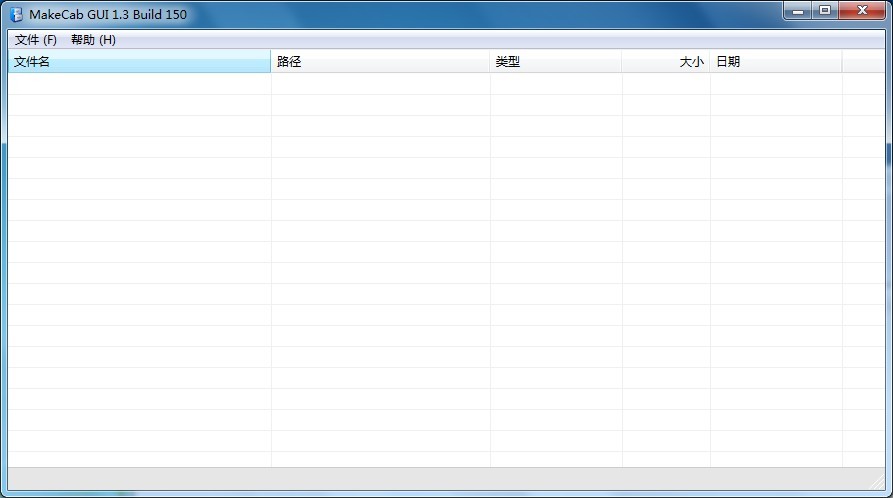The image size is (893, 498).
Task: Minimize the MakeCab GUI window
Action: pyautogui.click(x=797, y=11)
